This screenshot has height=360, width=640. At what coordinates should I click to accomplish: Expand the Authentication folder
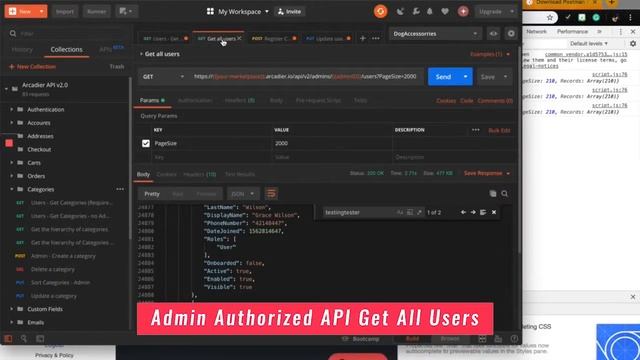tap(11, 109)
